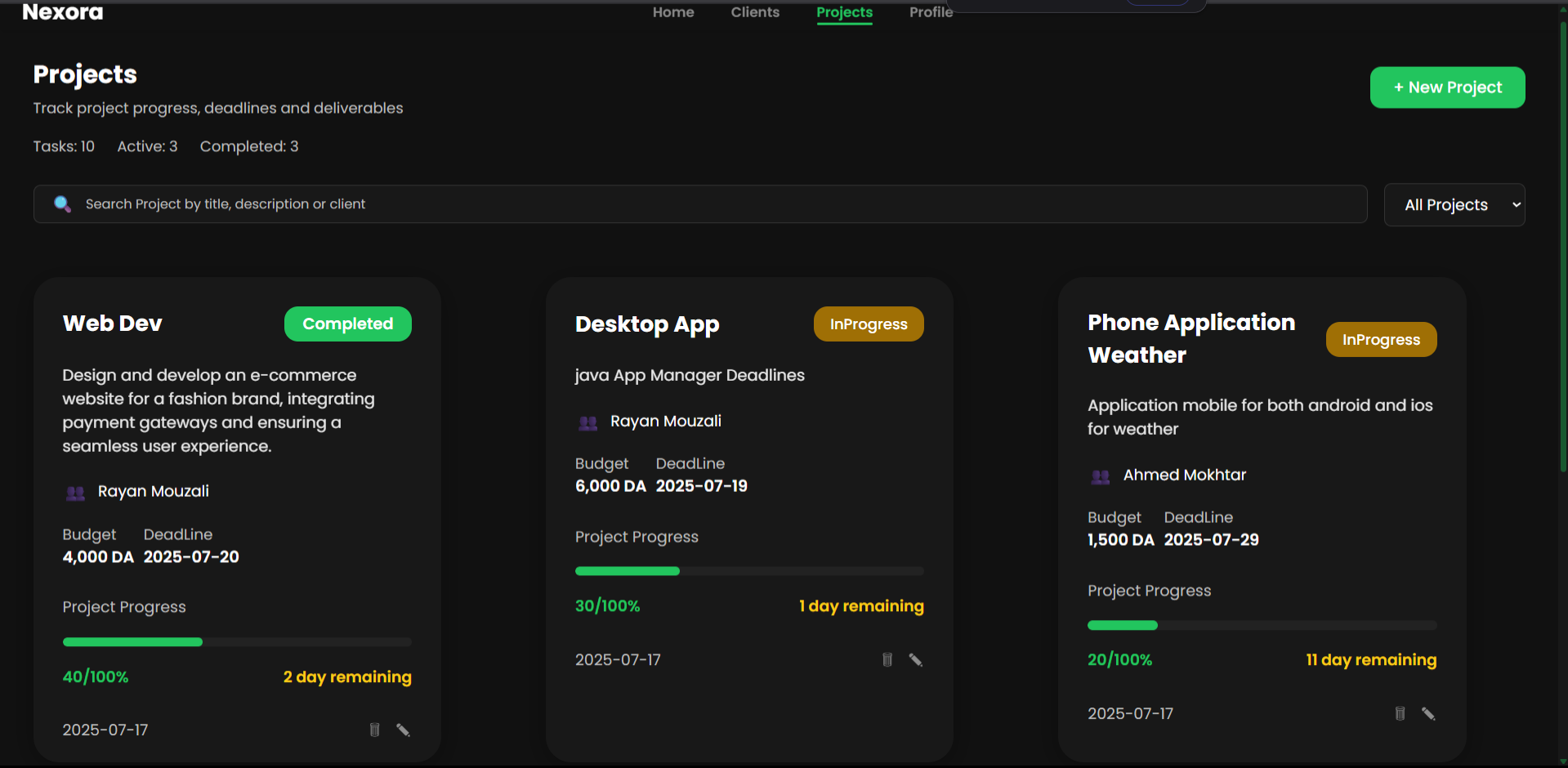Click the Completed status badge on Web Dev
The height and width of the screenshot is (768, 1568).
coord(347,324)
